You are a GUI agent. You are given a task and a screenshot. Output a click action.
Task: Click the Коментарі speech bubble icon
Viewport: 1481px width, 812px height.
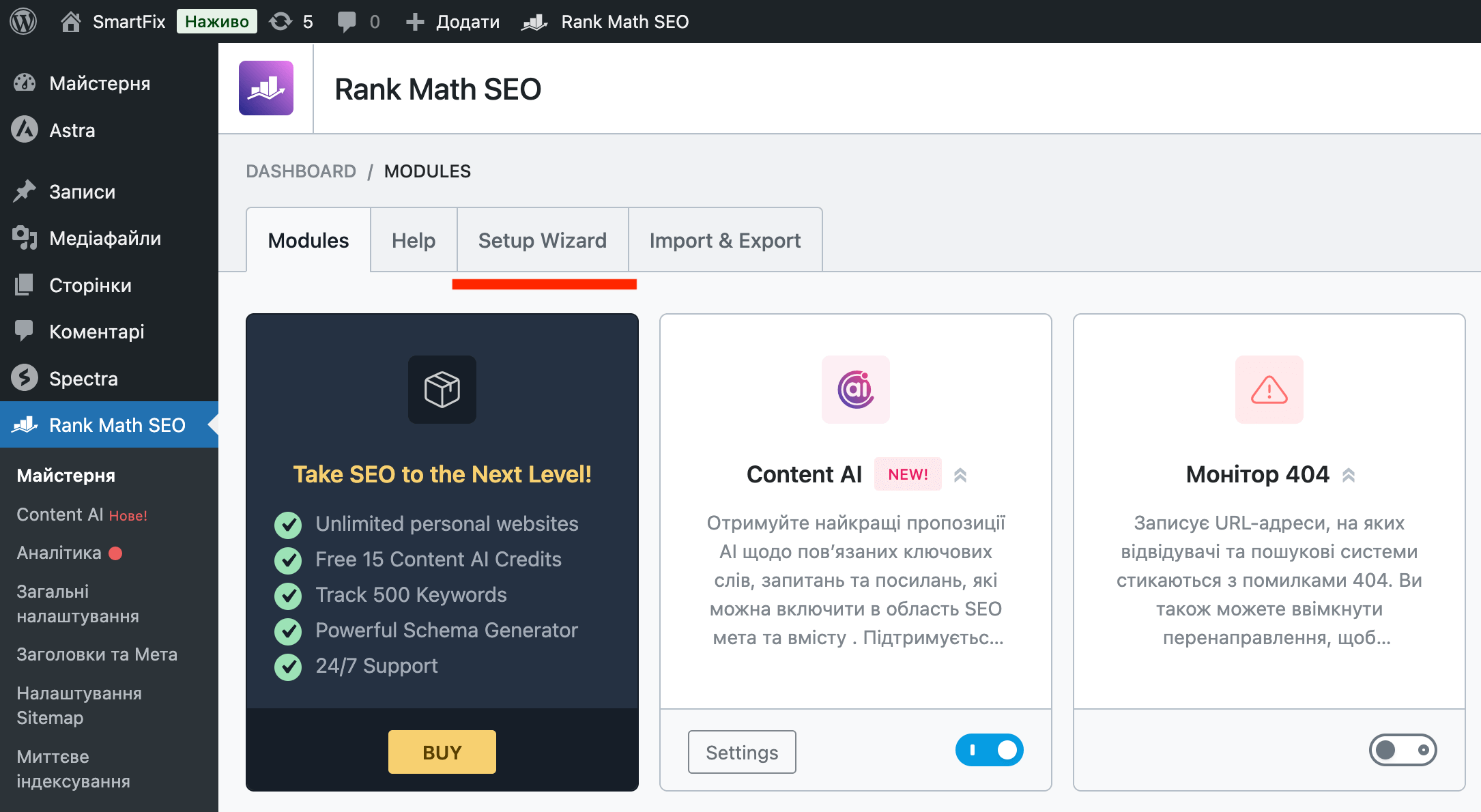pos(25,331)
